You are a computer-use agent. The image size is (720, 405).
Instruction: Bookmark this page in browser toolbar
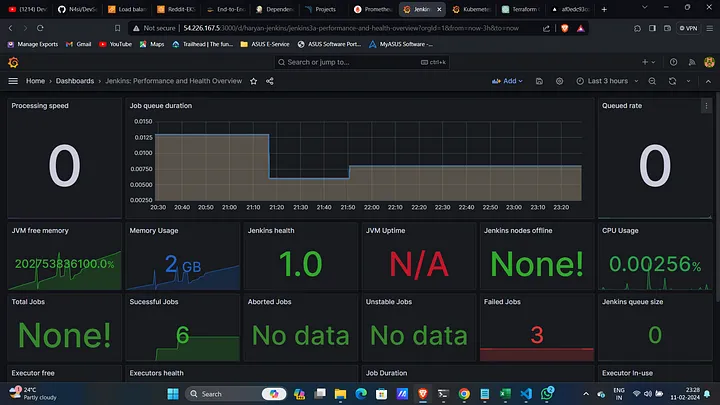point(118,28)
